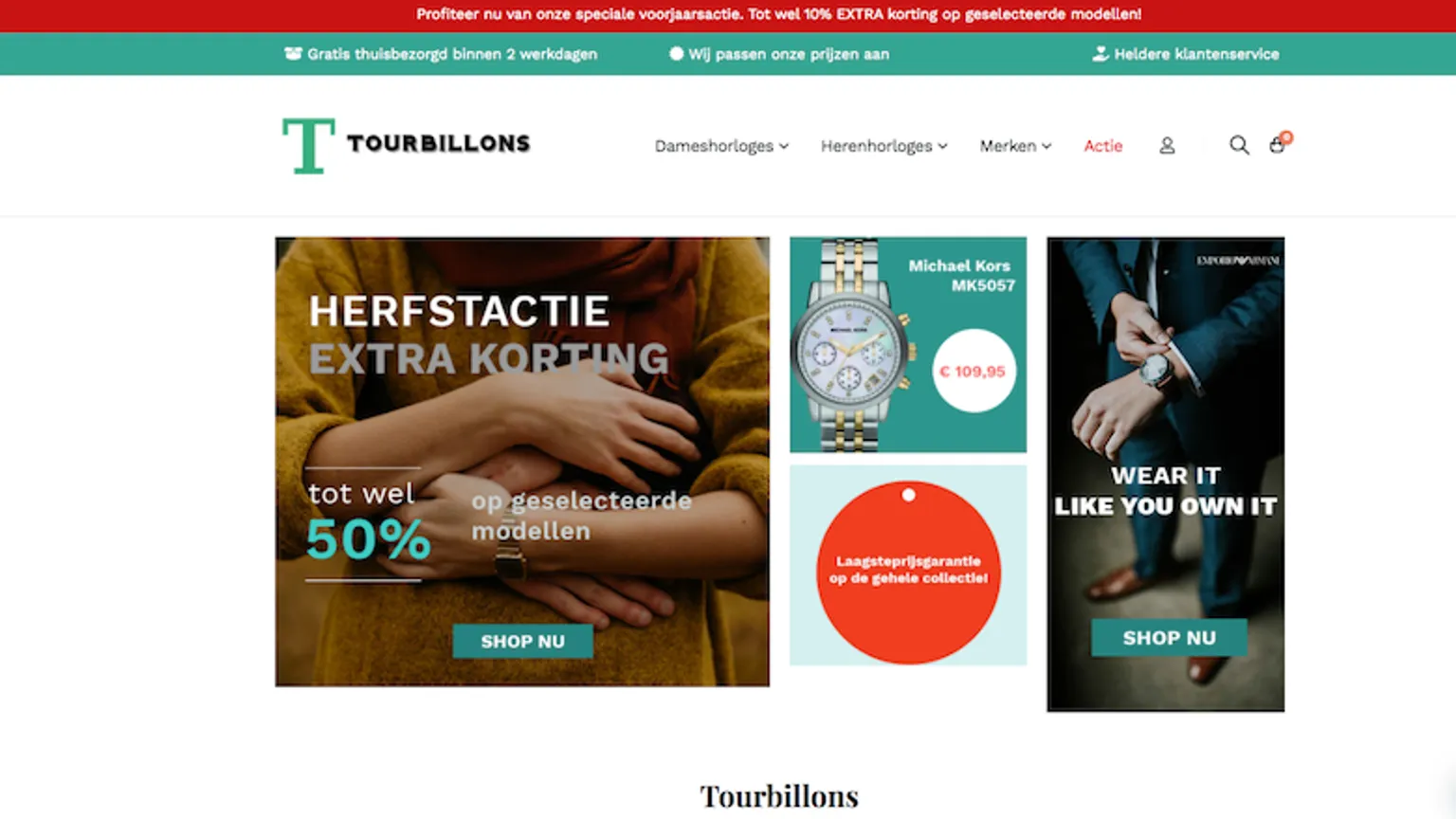Go to the Actie menu item

[x=1103, y=146]
